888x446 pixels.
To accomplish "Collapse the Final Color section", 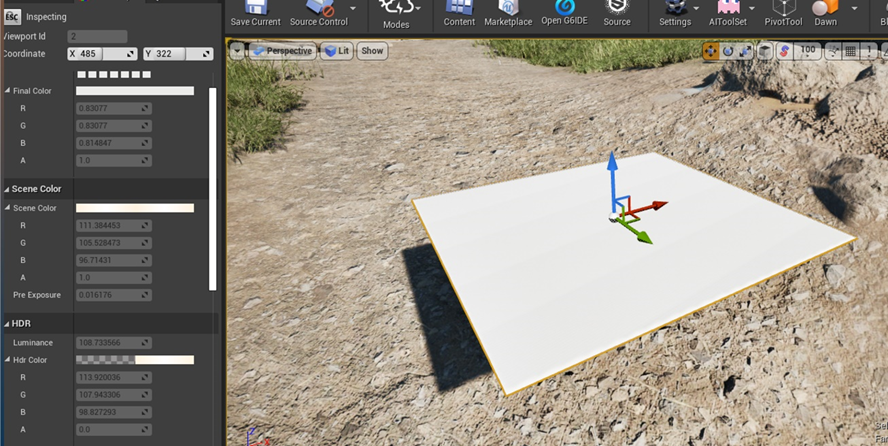I will [8, 91].
